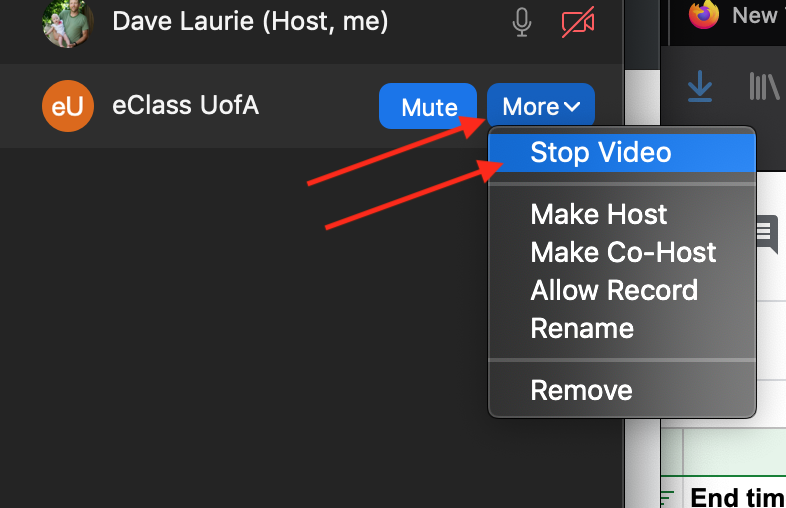Select Make Co-Host menu entry

coord(622,252)
